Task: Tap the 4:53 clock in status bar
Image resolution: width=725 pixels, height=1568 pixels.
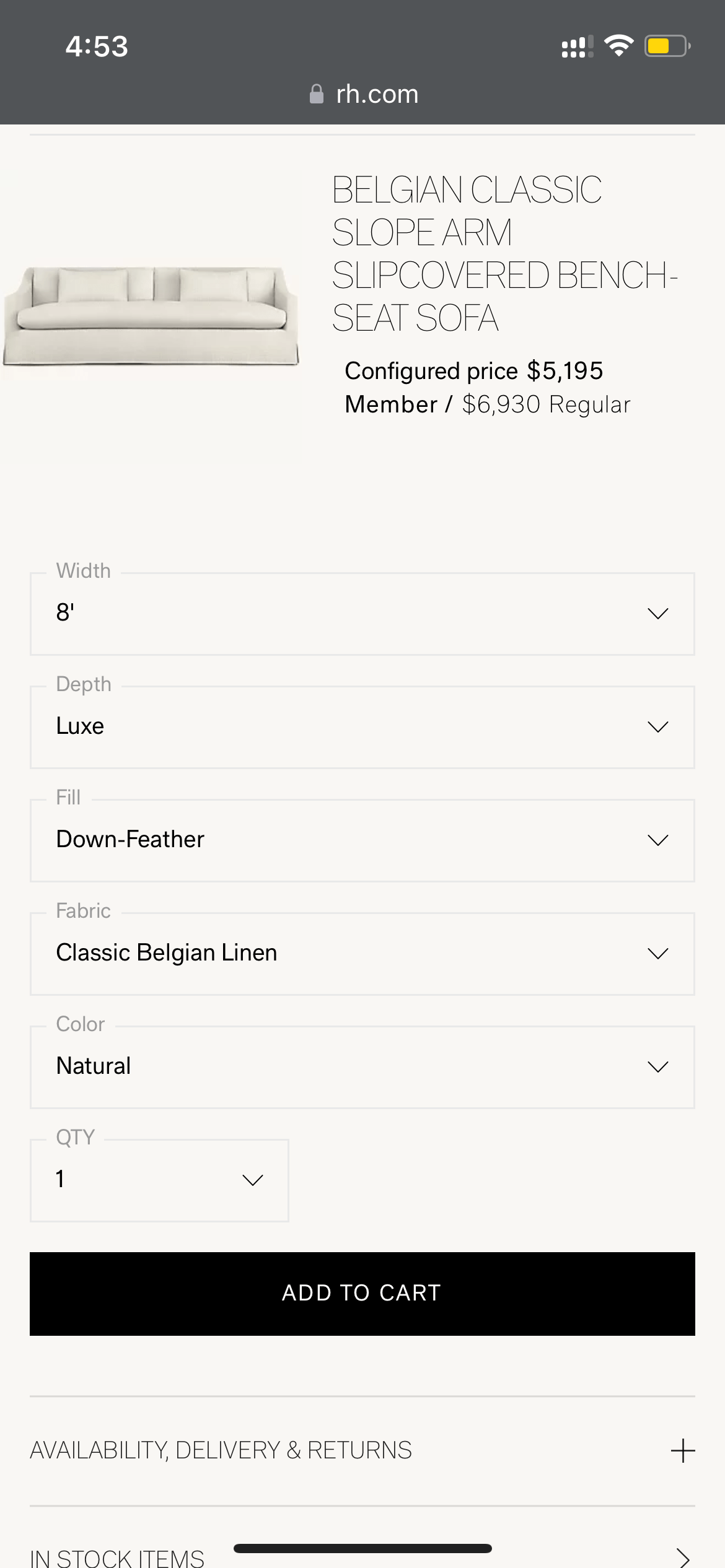Action: [97, 46]
